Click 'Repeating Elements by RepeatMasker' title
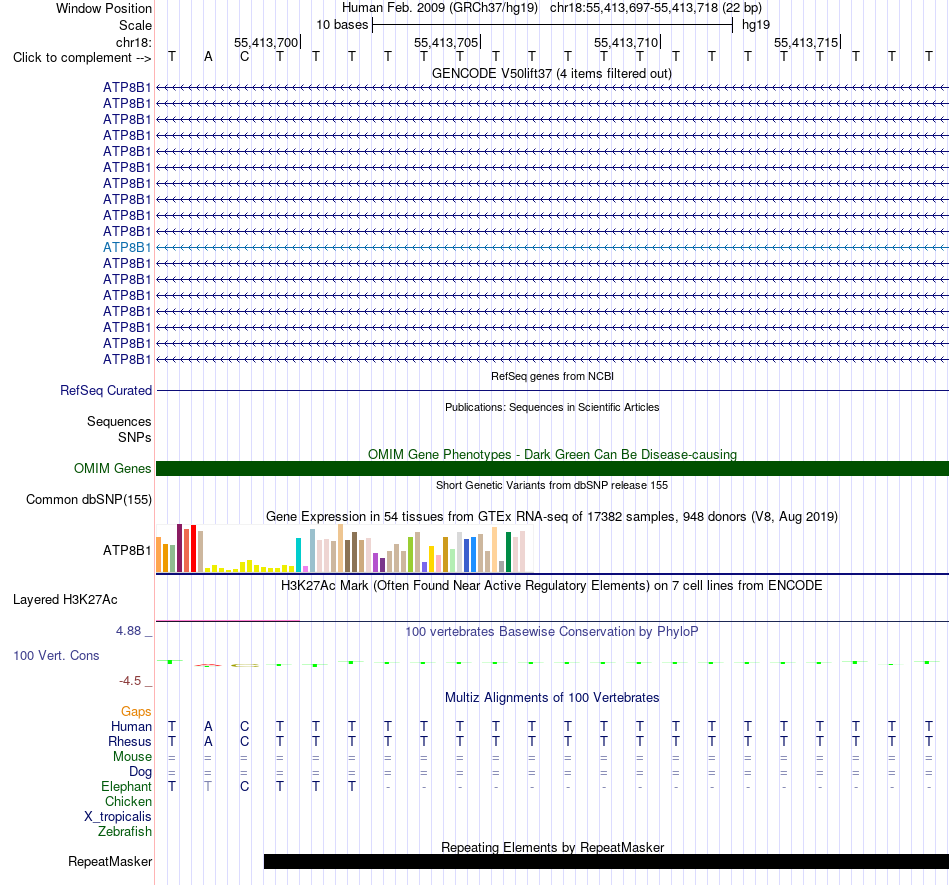 (552, 847)
